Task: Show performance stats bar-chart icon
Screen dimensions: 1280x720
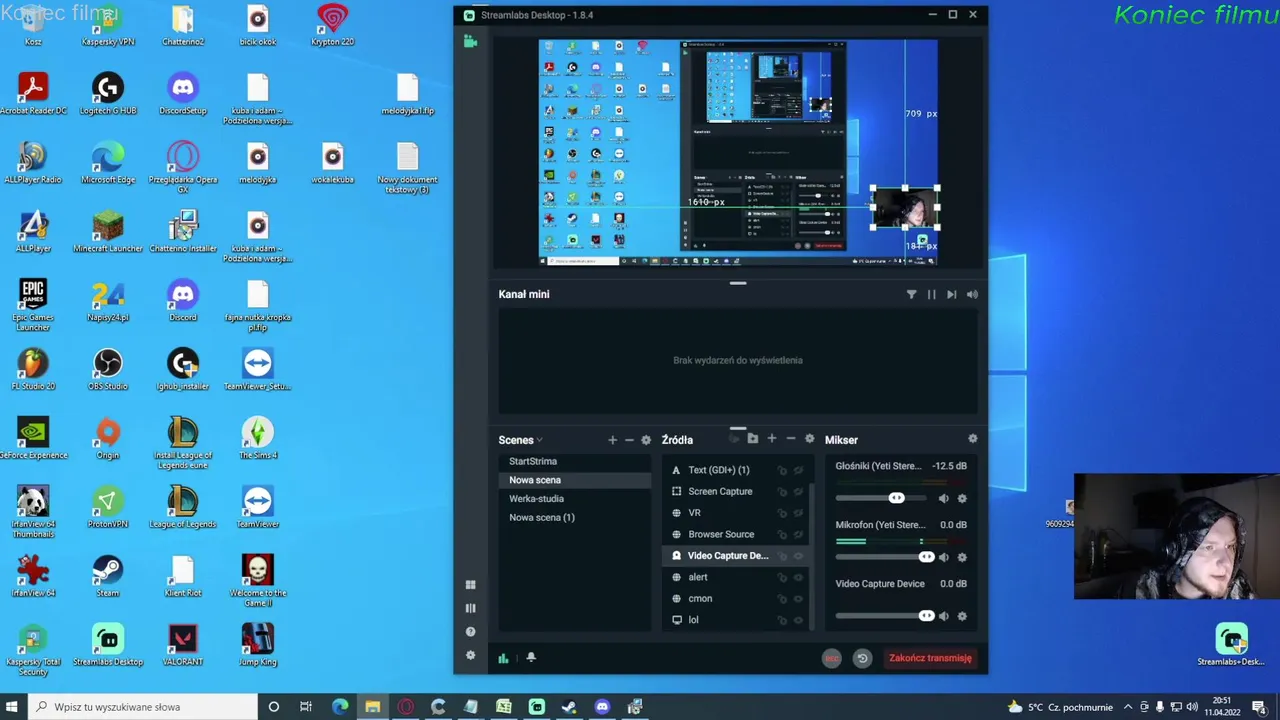Action: [x=503, y=658]
